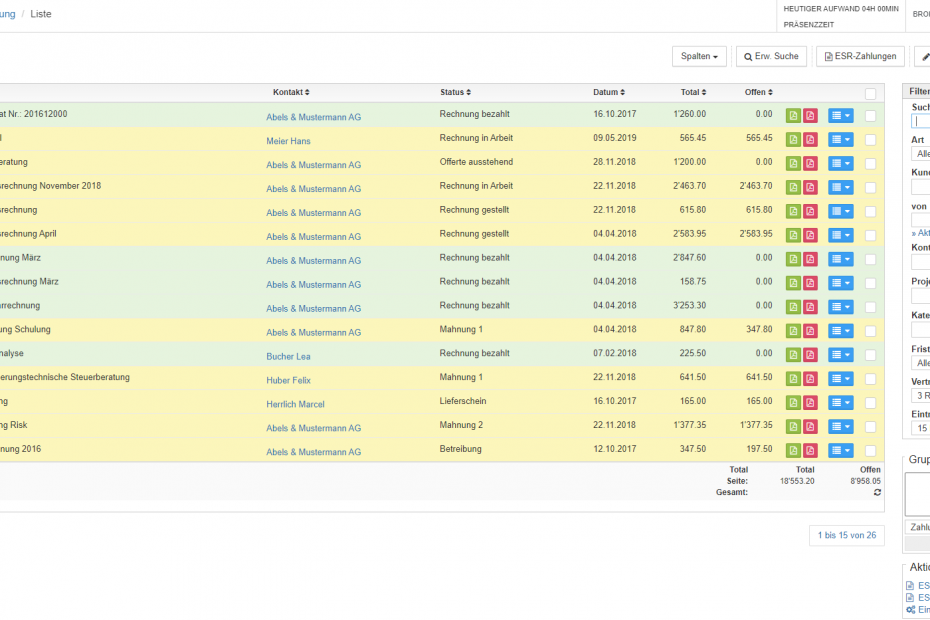Open red PDF icon in Meier Hans row

tap(810, 139)
